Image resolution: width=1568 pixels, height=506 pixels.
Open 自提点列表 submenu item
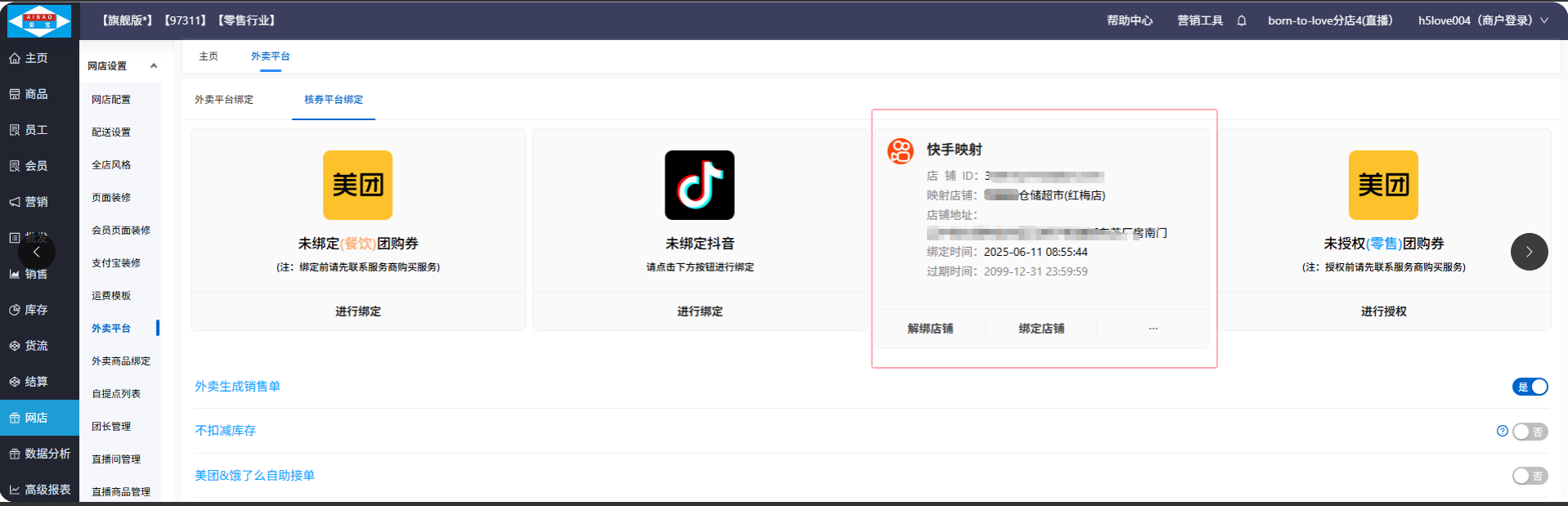116,394
